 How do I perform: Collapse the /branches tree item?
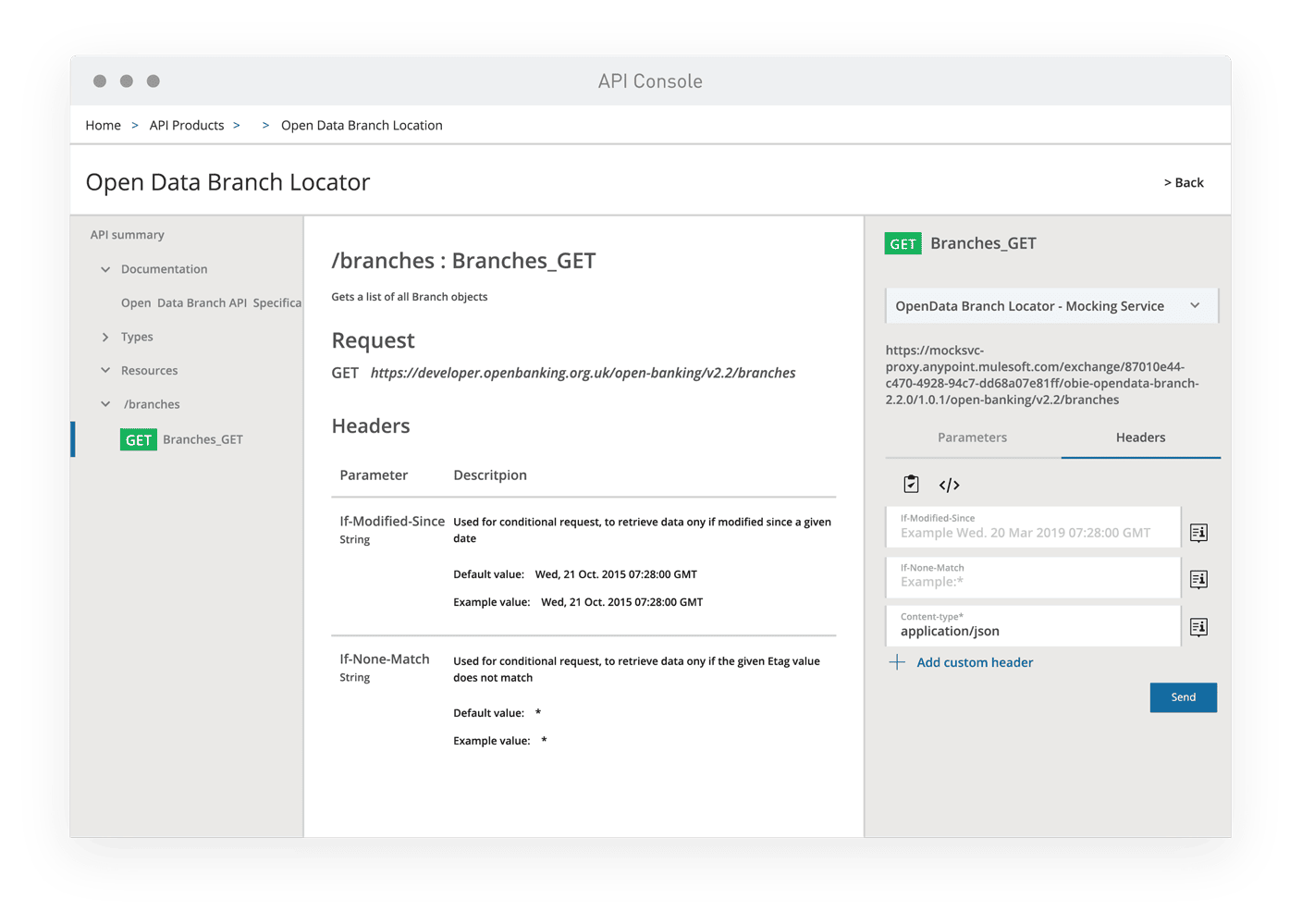[105, 404]
